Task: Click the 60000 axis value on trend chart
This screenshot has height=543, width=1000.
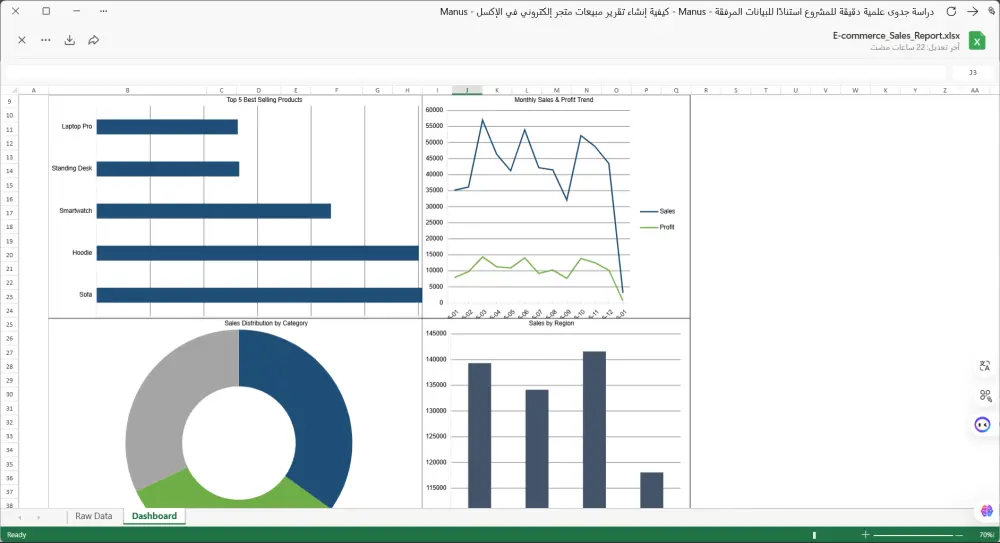Action: (434, 110)
